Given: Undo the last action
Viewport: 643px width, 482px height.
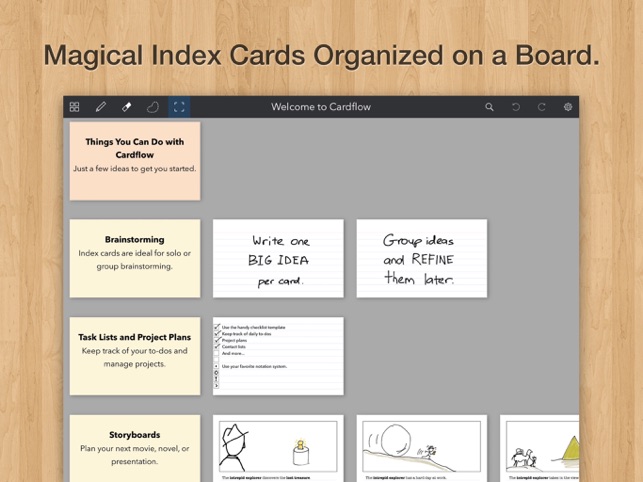Looking at the screenshot, I should [x=516, y=107].
